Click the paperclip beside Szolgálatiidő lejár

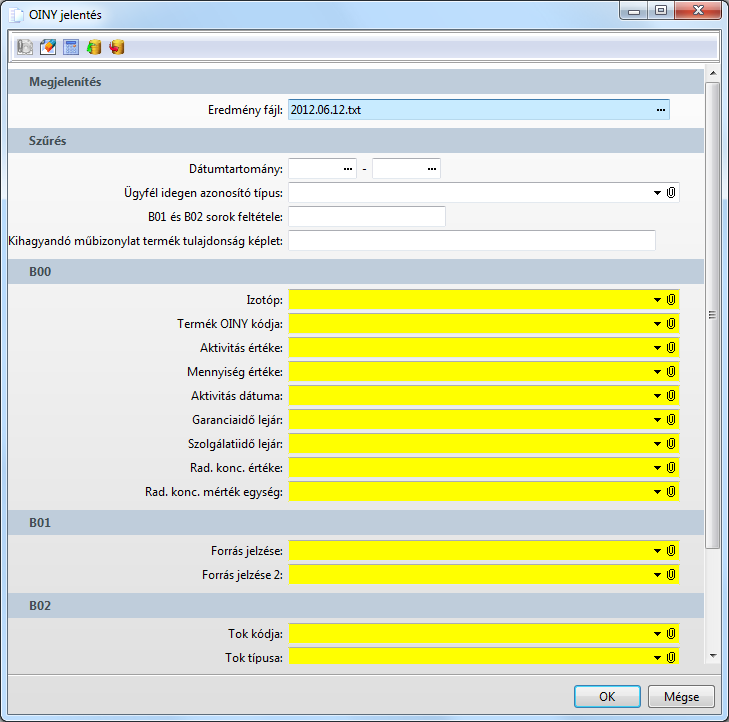[x=671, y=444]
